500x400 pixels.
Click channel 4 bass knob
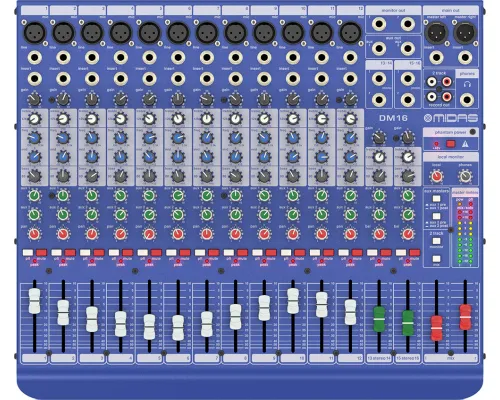pyautogui.click(x=121, y=176)
